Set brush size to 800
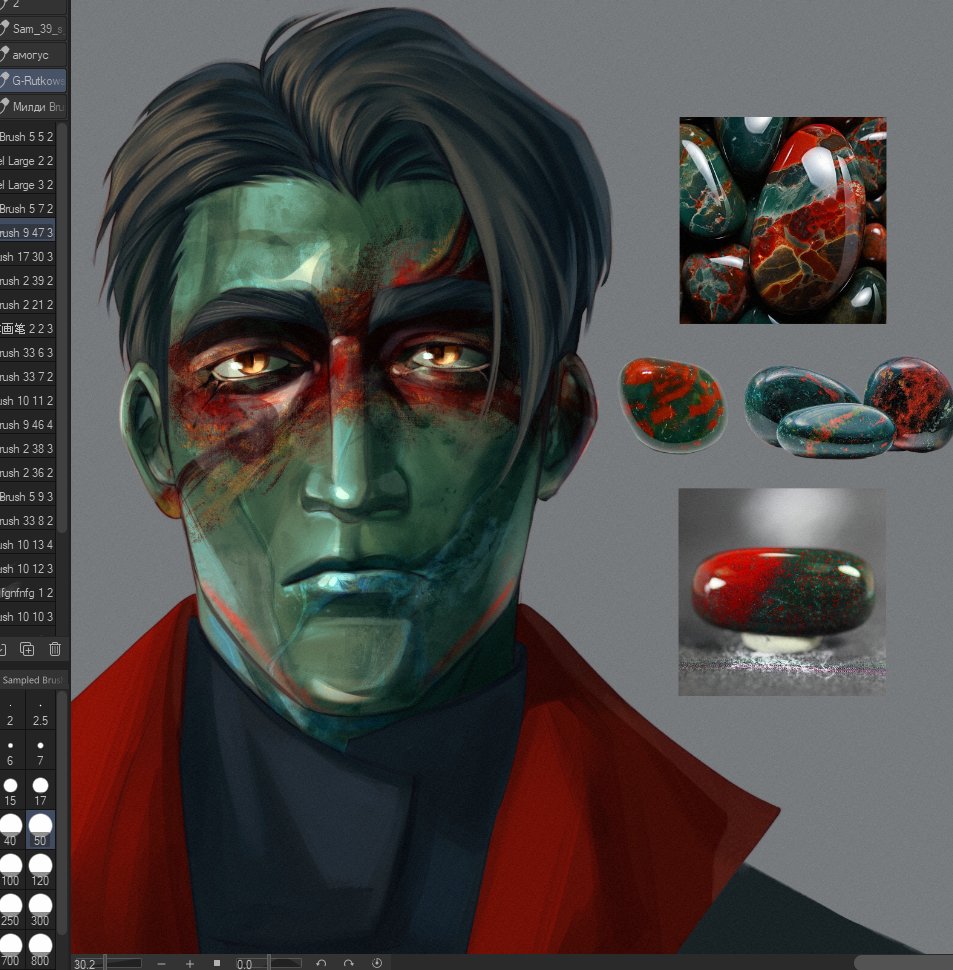This screenshot has width=953, height=970. 40,950
